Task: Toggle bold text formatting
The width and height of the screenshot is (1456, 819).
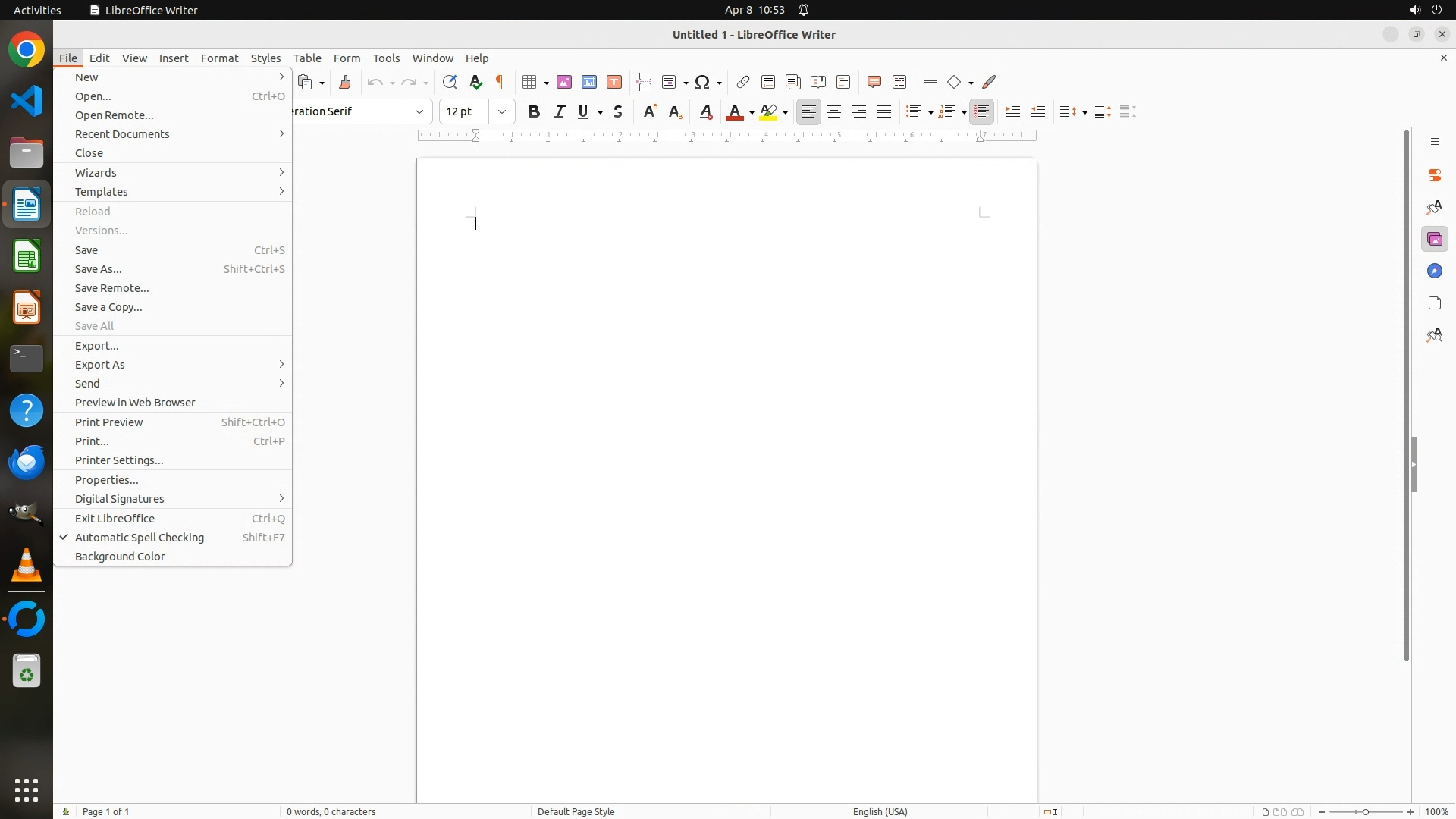Action: click(534, 111)
